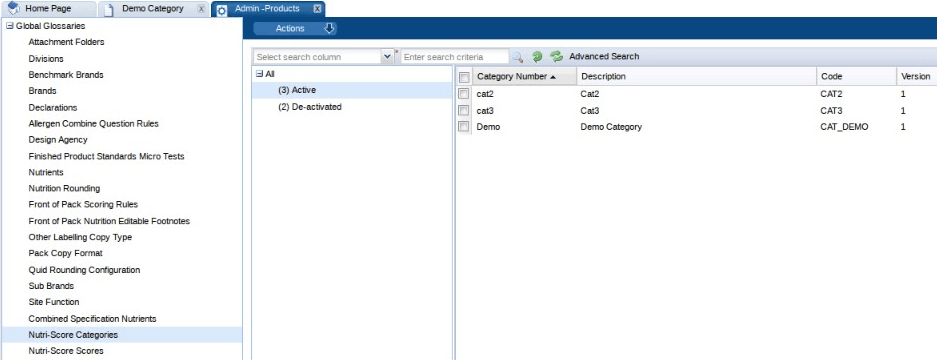The width and height of the screenshot is (937, 360).
Task: Click the CAT3 code cell
Action: point(831,111)
